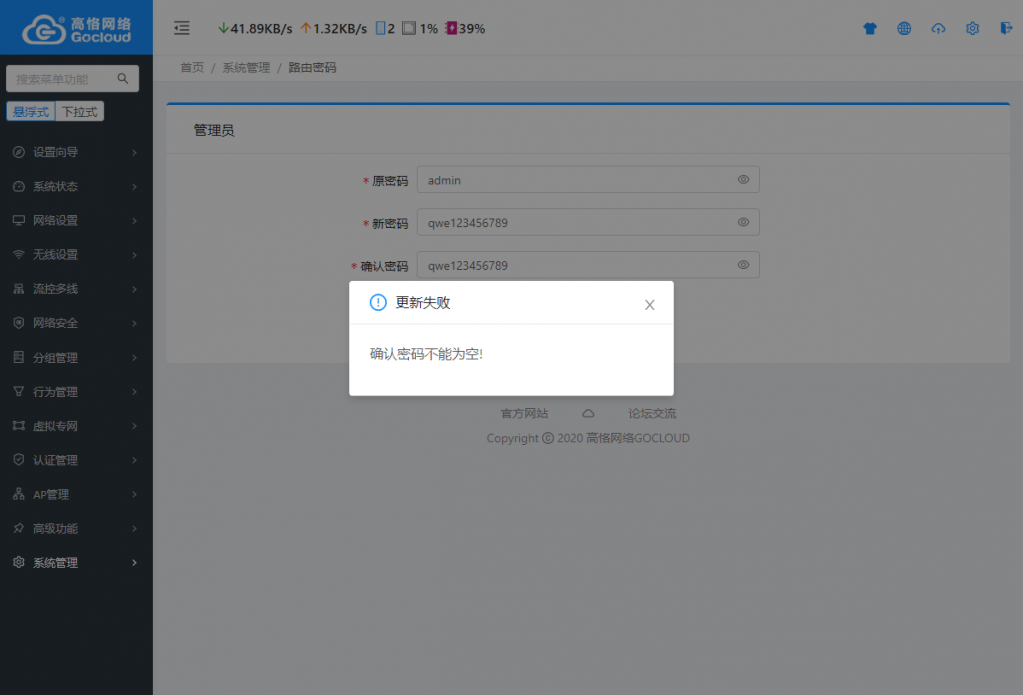This screenshot has width=1023, height=695.
Task: Click the 网络设置 monitor icon
Action: 19,220
